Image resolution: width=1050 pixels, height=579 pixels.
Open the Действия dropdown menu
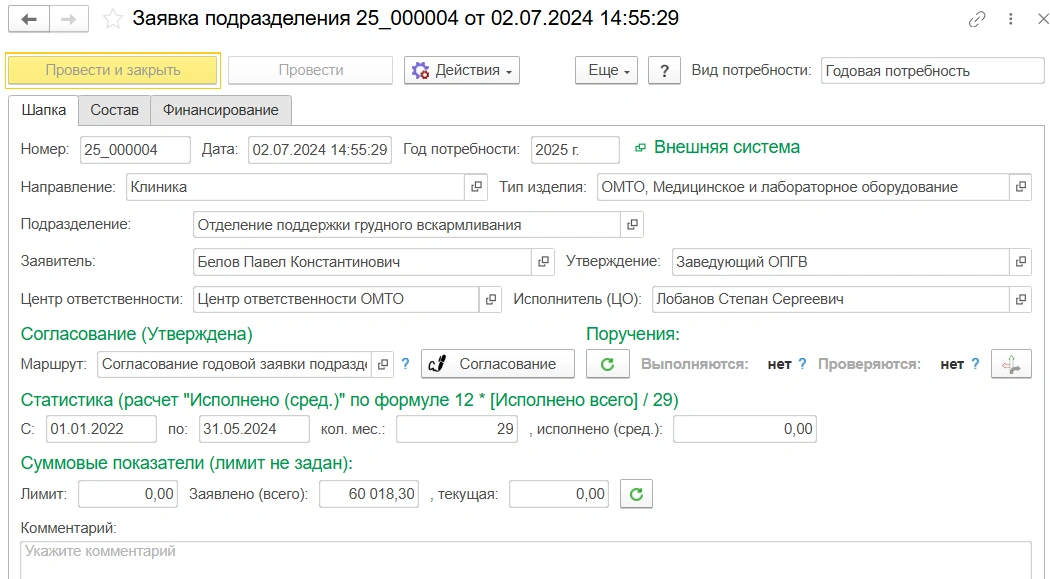pyautogui.click(x=462, y=70)
